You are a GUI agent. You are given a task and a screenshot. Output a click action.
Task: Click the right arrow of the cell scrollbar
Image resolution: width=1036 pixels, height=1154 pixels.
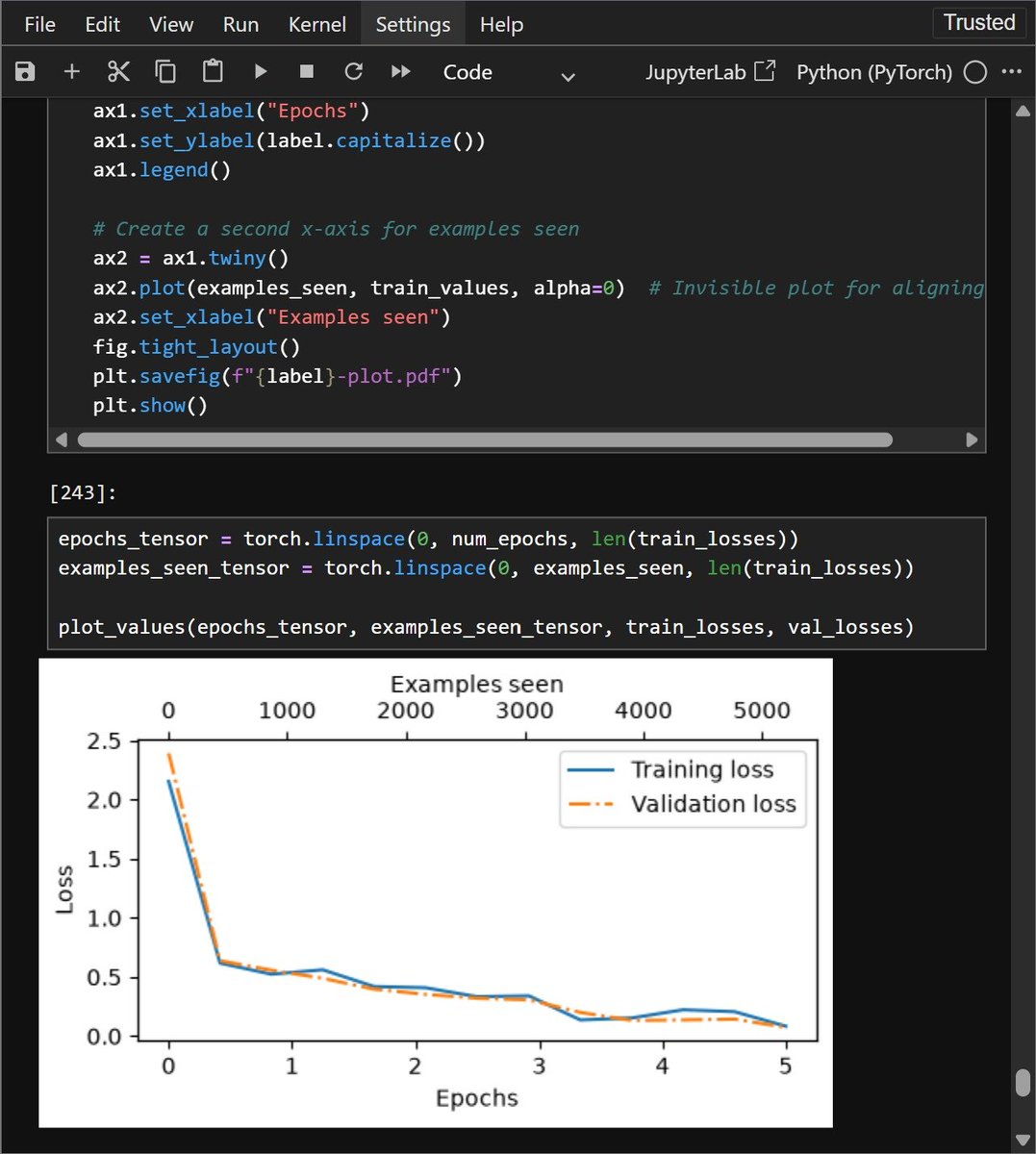pyautogui.click(x=972, y=439)
